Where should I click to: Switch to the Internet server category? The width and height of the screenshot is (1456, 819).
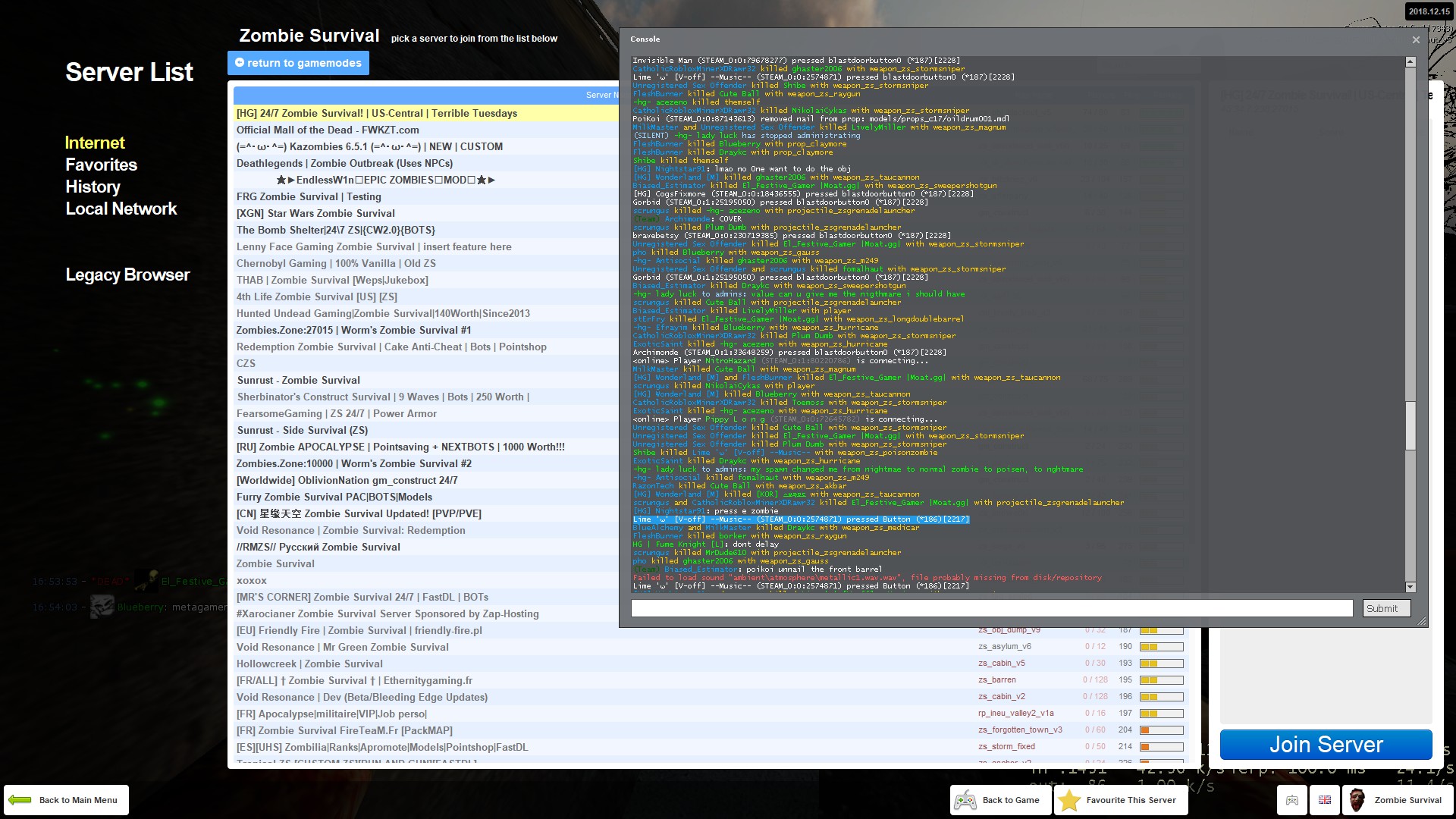coord(95,143)
